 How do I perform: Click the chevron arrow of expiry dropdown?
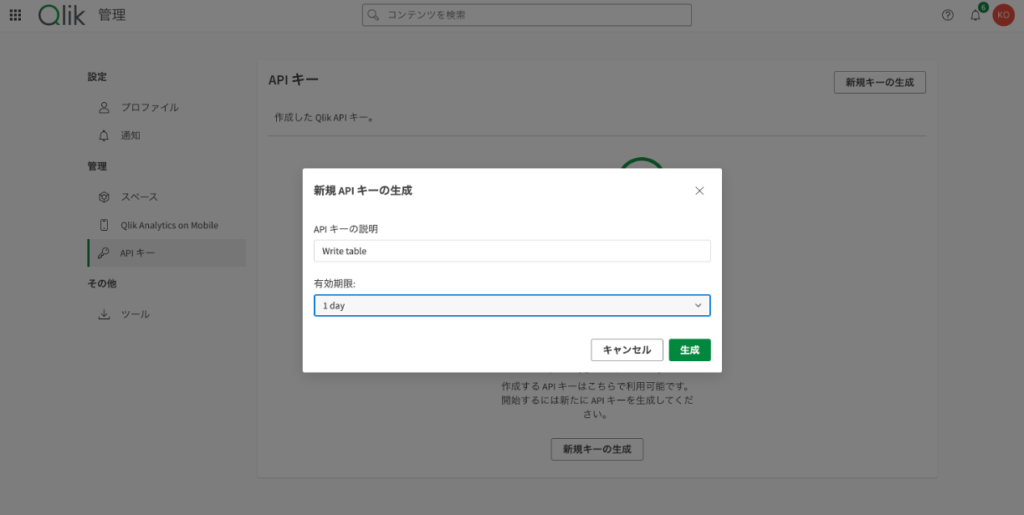(x=698, y=306)
